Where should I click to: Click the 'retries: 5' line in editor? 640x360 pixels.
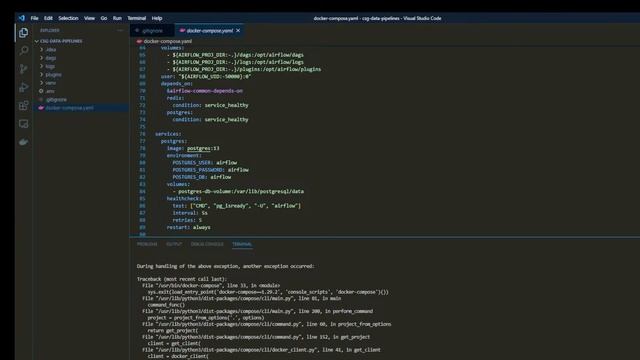pyautogui.click(x=187, y=220)
